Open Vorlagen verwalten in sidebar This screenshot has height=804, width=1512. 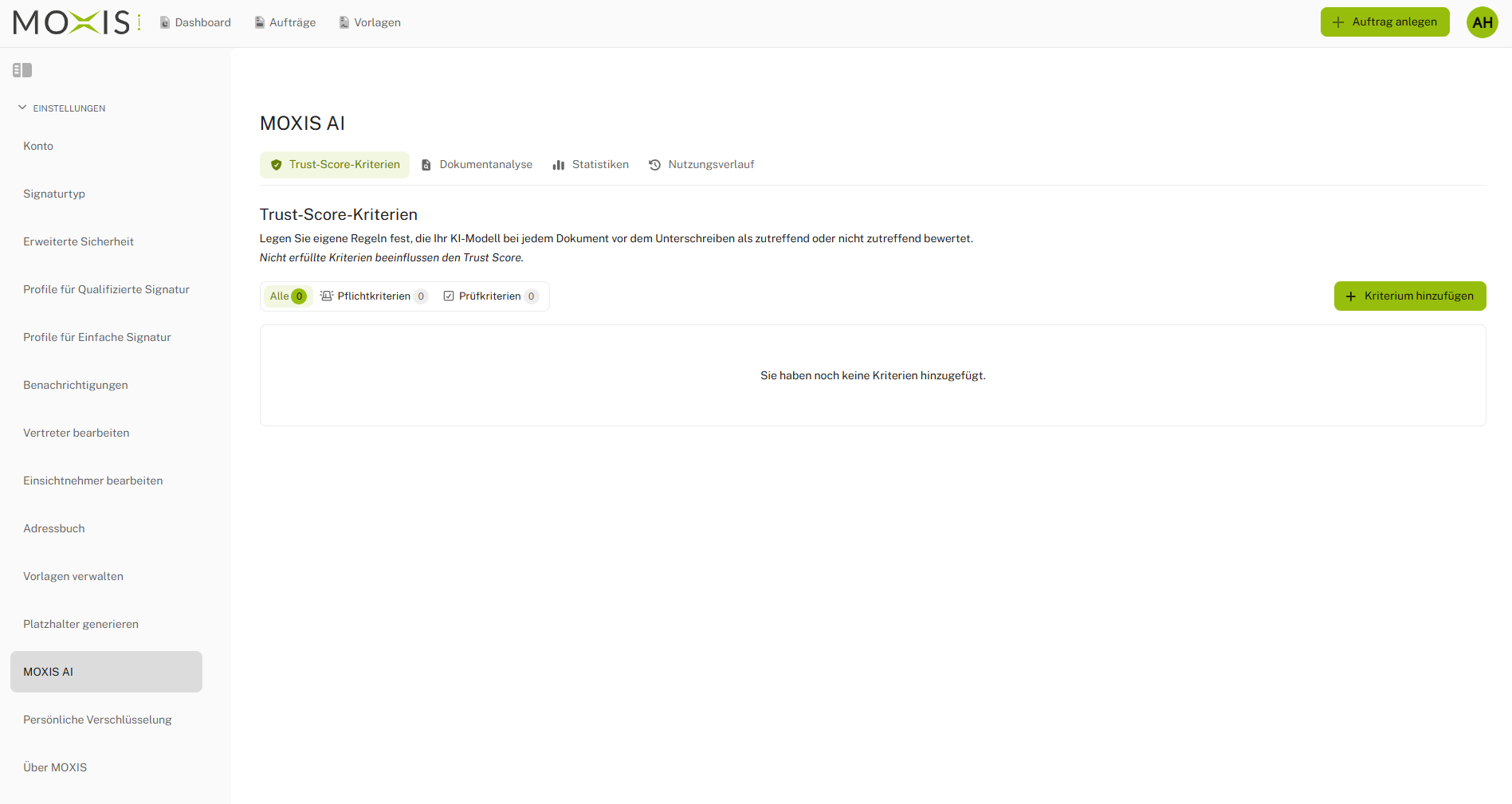coord(106,576)
